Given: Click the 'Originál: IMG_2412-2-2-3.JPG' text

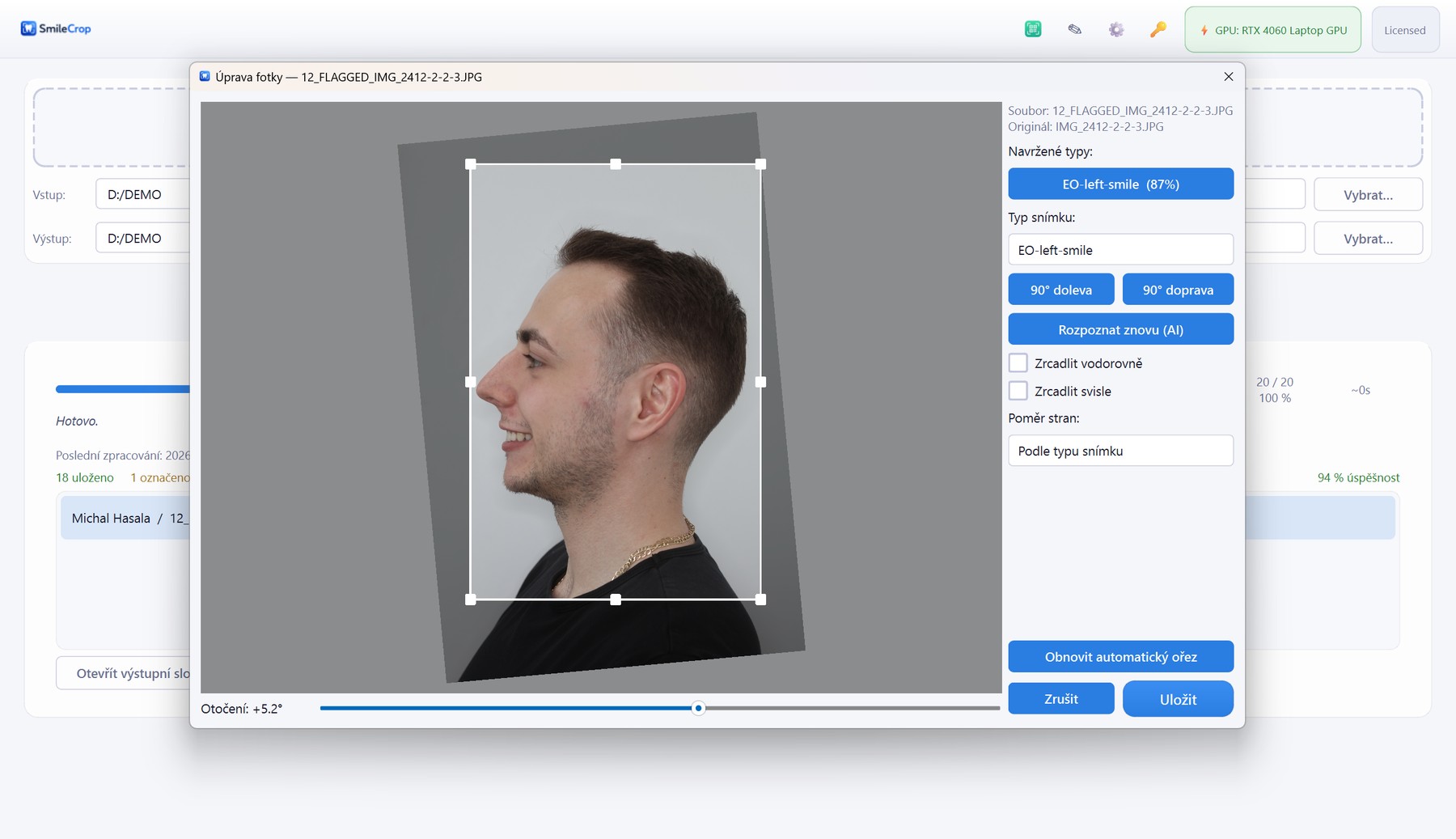Looking at the screenshot, I should (1086, 126).
